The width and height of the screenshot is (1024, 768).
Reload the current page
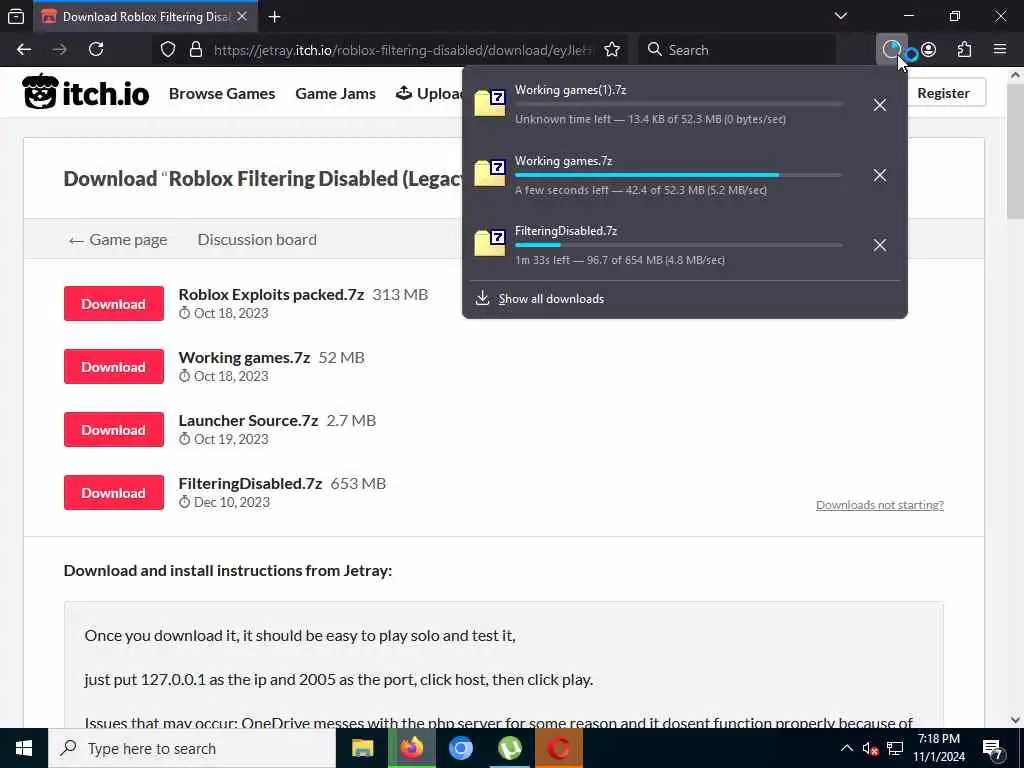(x=96, y=50)
